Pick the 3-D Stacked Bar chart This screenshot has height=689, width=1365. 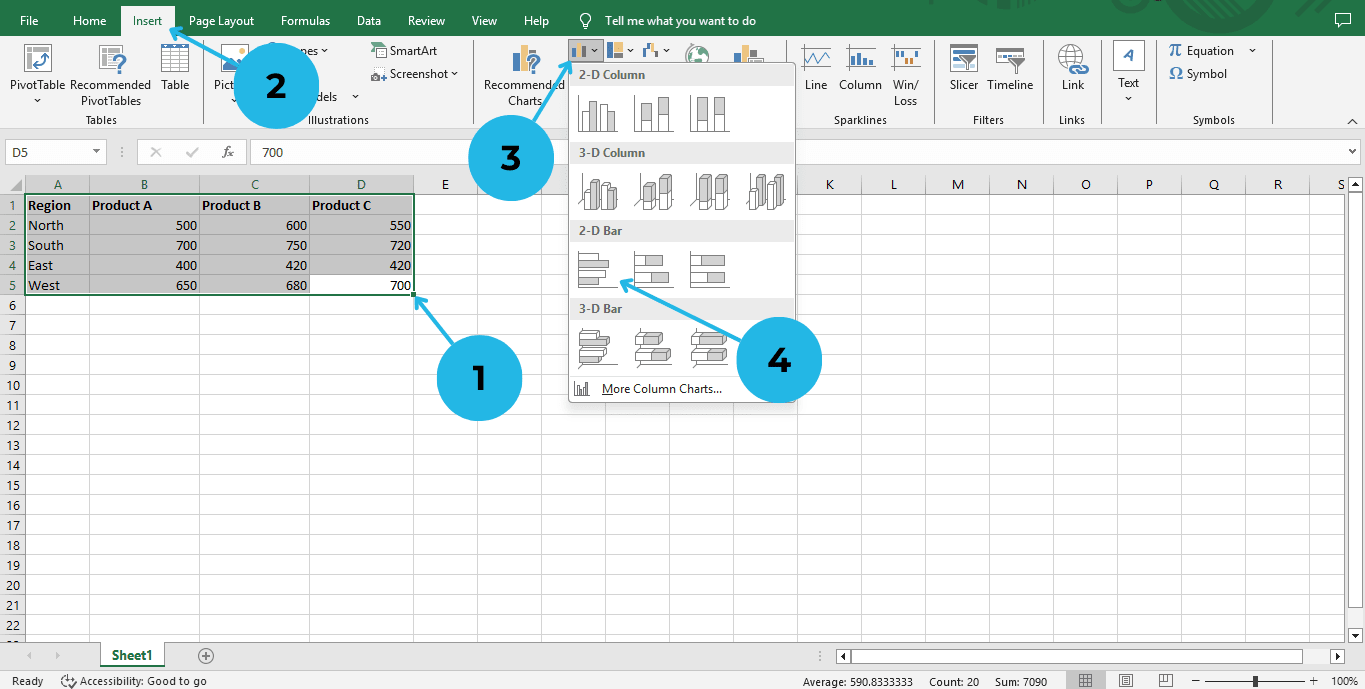tap(653, 348)
